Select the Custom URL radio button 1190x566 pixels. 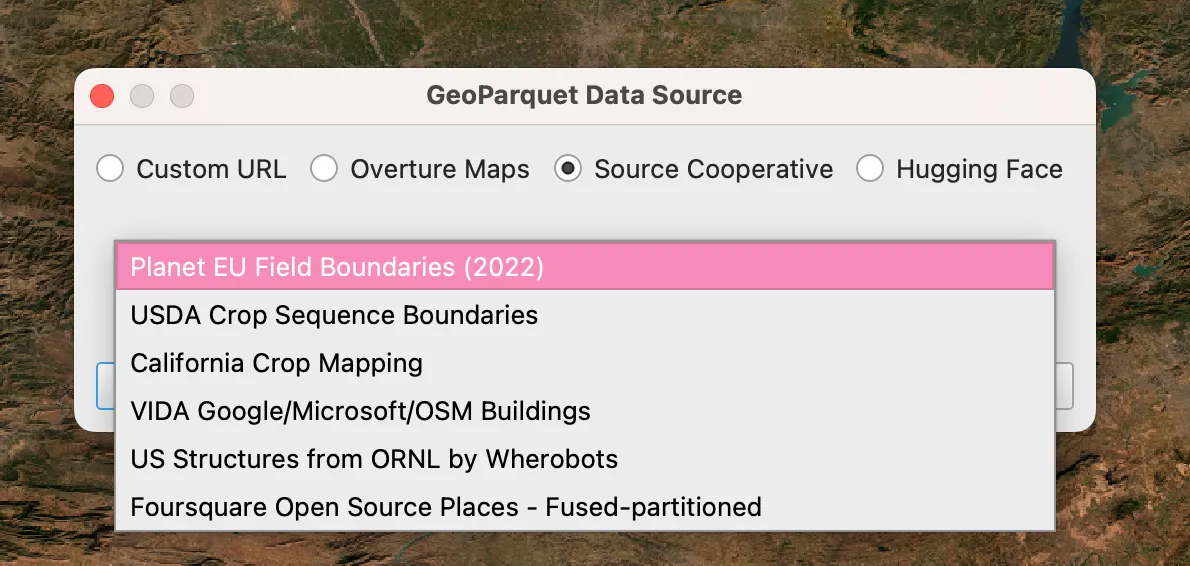coord(110,169)
